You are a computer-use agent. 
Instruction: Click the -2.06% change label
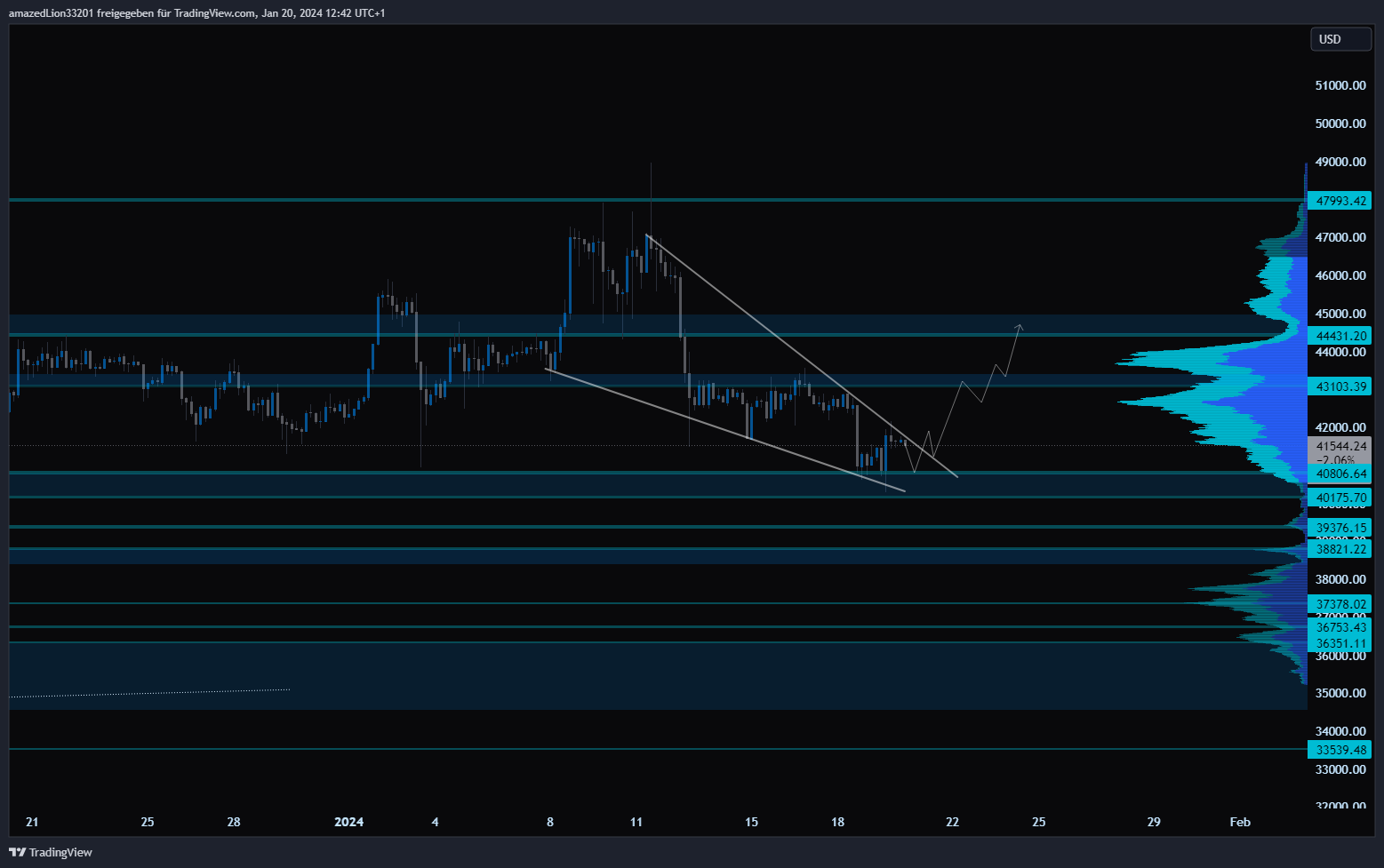tap(1335, 460)
